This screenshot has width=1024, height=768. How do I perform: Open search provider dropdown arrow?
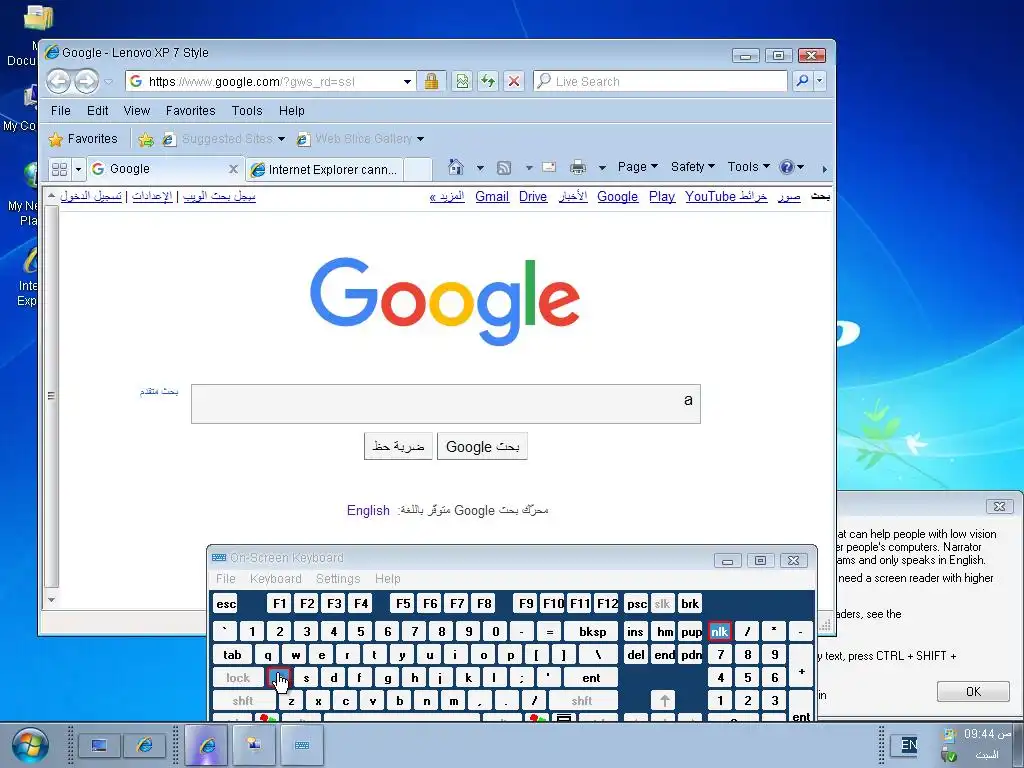coord(820,81)
